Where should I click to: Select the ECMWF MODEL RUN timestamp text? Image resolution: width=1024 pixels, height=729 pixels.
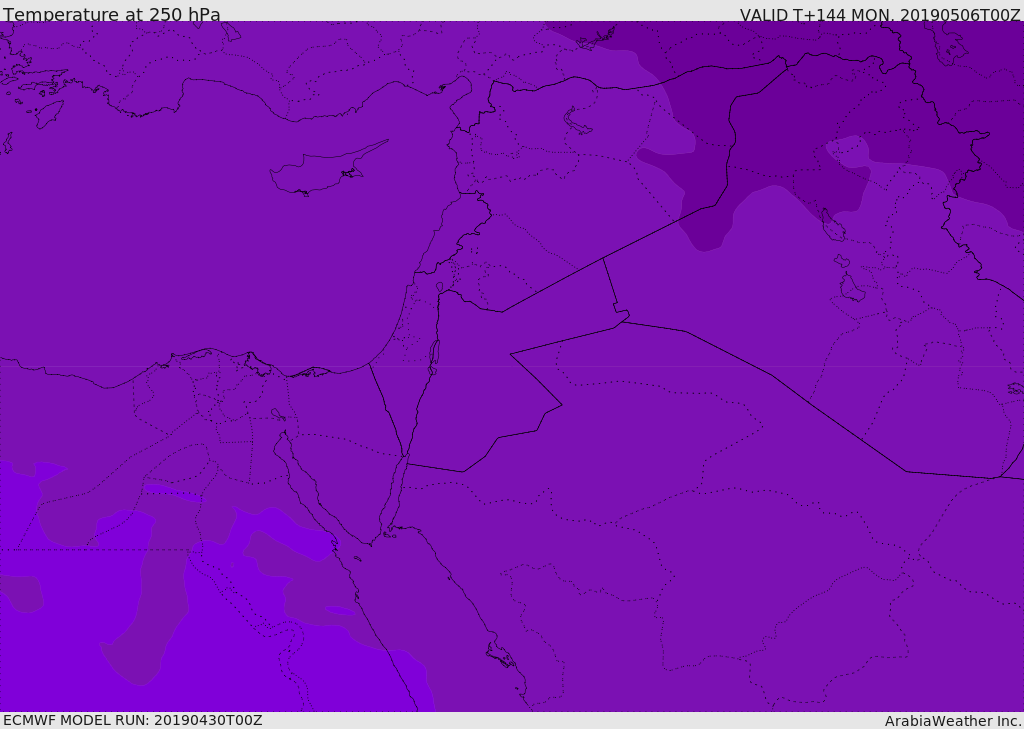(133, 720)
